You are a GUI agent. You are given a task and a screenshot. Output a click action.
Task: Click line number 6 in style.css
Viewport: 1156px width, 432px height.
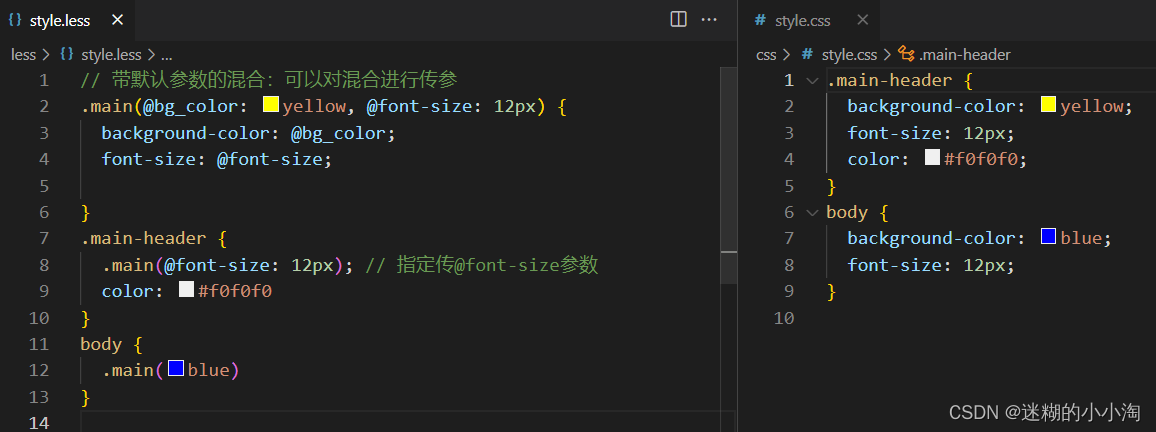point(790,212)
